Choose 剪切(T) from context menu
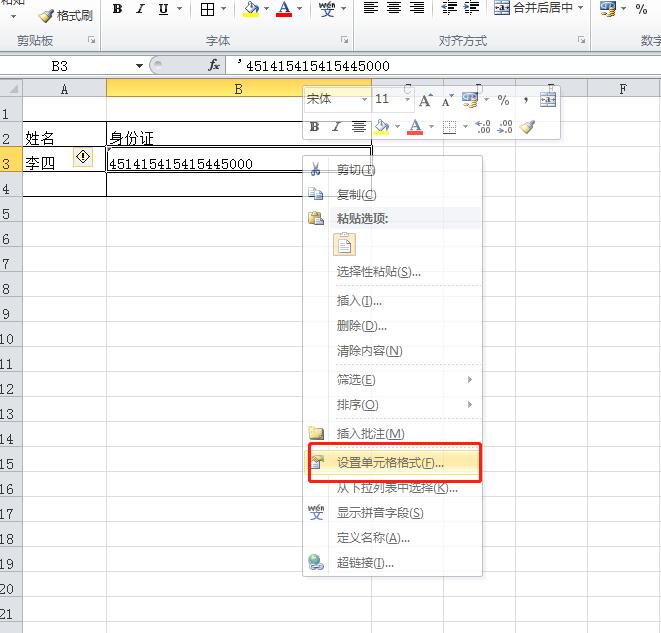Viewport: 661px width, 633px height. [x=393, y=169]
